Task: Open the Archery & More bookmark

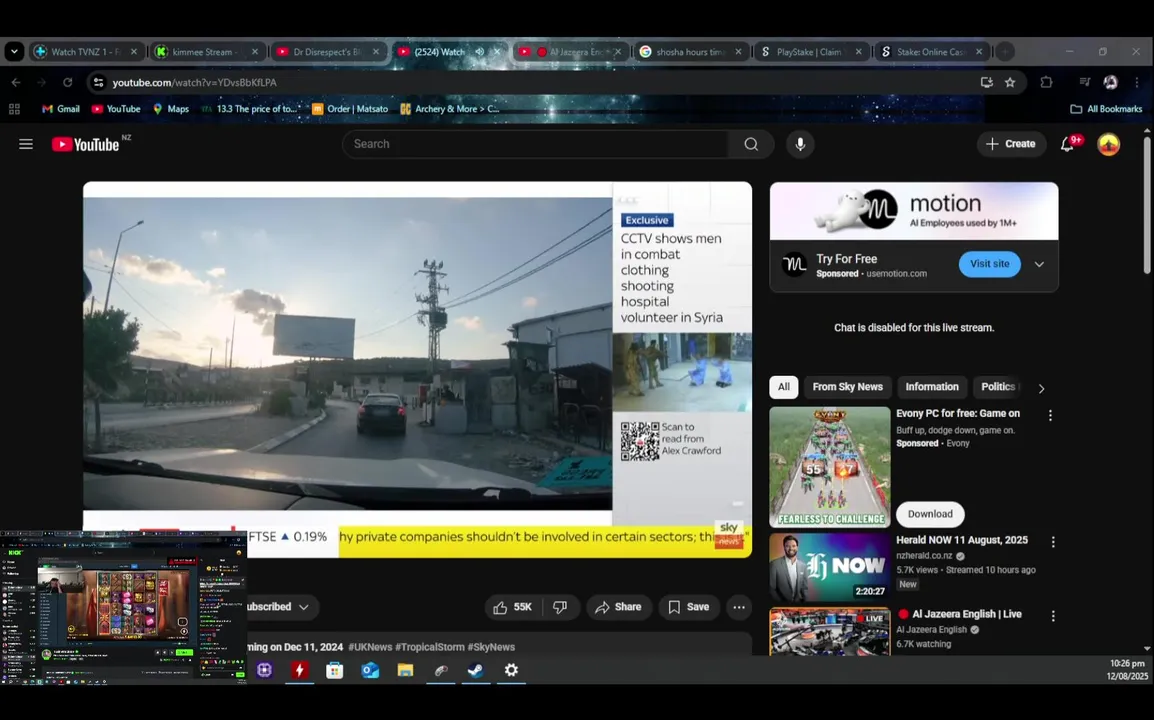Action: (x=450, y=109)
